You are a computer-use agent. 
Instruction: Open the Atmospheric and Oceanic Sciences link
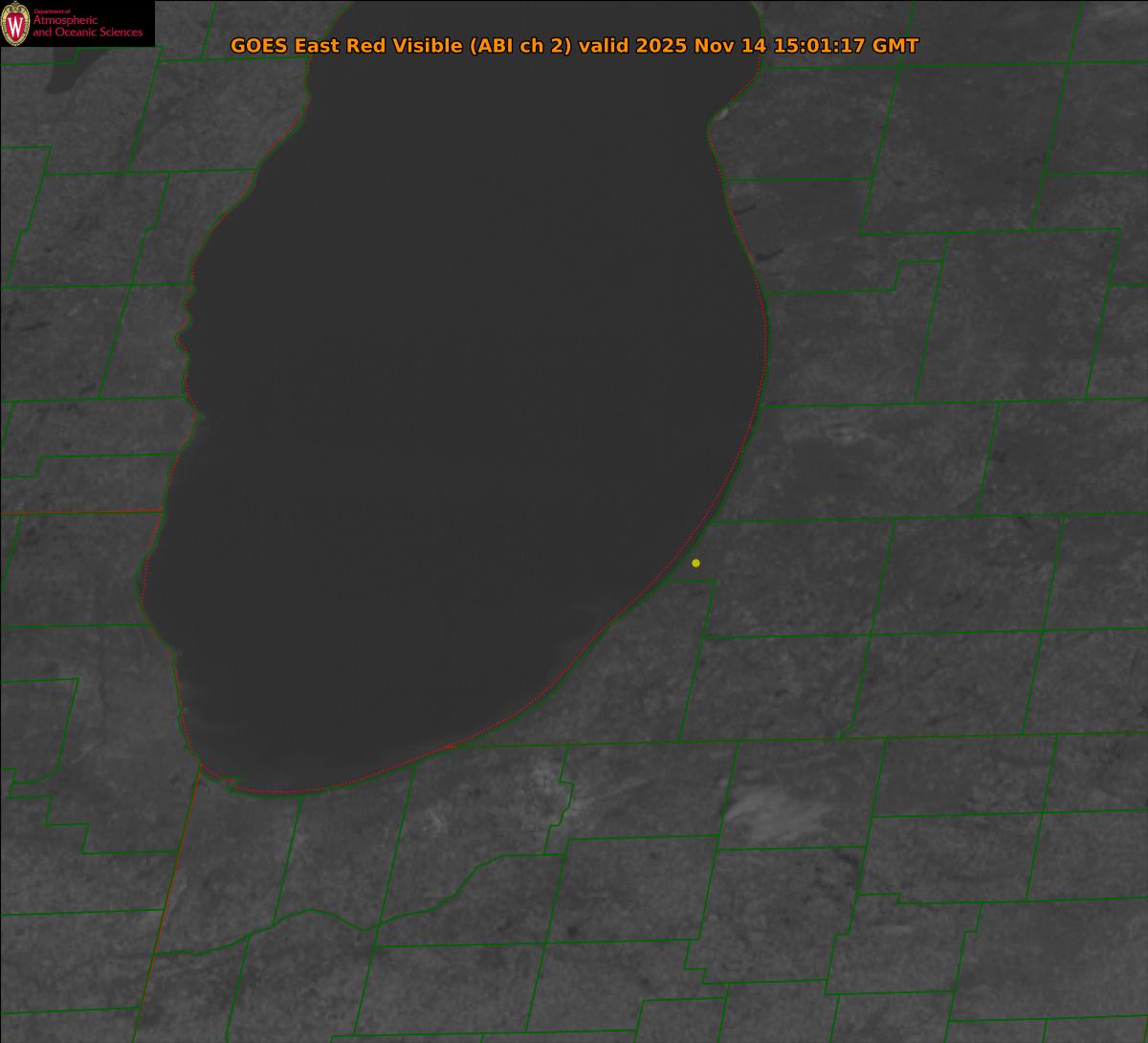(87, 27)
